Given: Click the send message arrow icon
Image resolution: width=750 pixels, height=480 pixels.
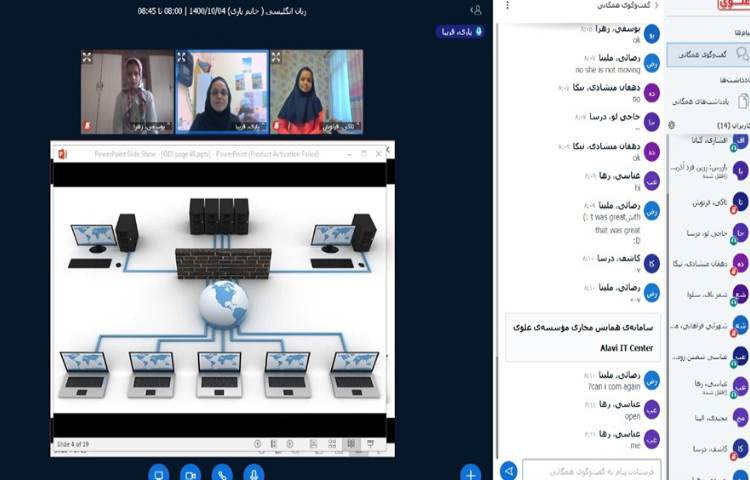Looking at the screenshot, I should point(508,470).
